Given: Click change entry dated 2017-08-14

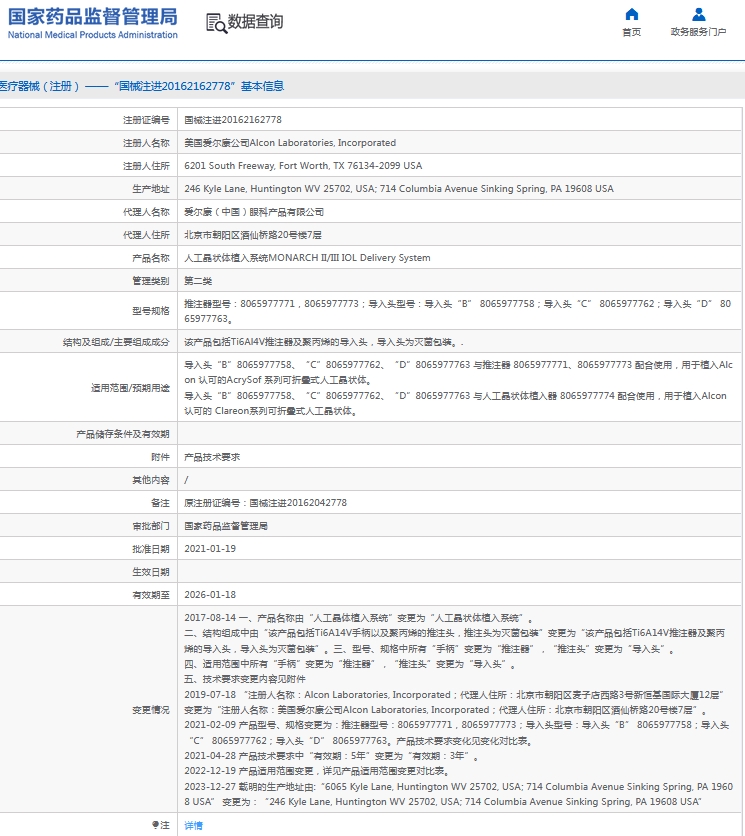Looking at the screenshot, I should [x=358, y=618].
